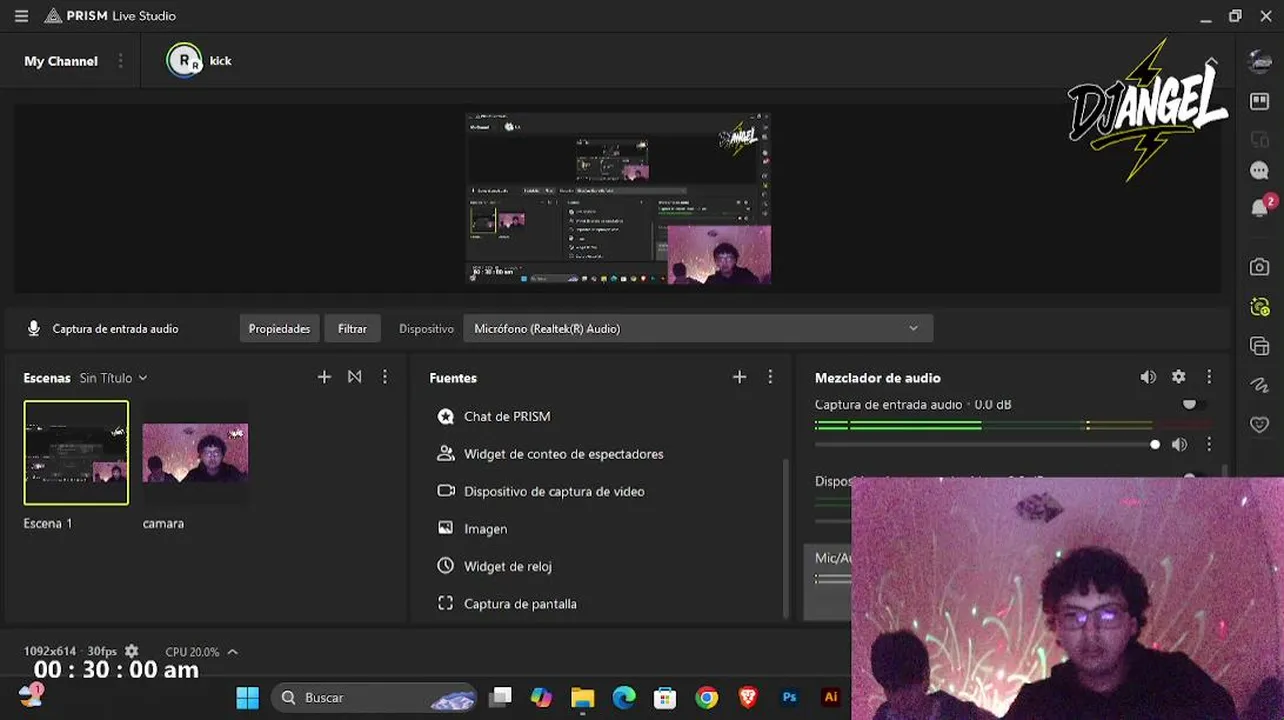Viewport: 1284px width, 720px height.
Task: Open Brave browser from the taskbar
Action: click(x=748, y=697)
